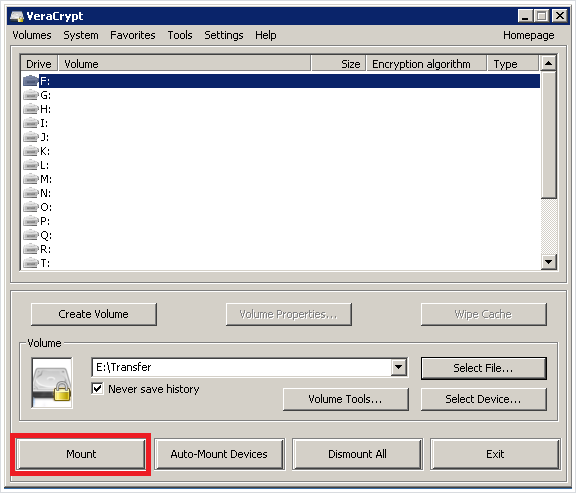
Task: Expand the volume path dropdown arrow
Action: click(x=399, y=367)
